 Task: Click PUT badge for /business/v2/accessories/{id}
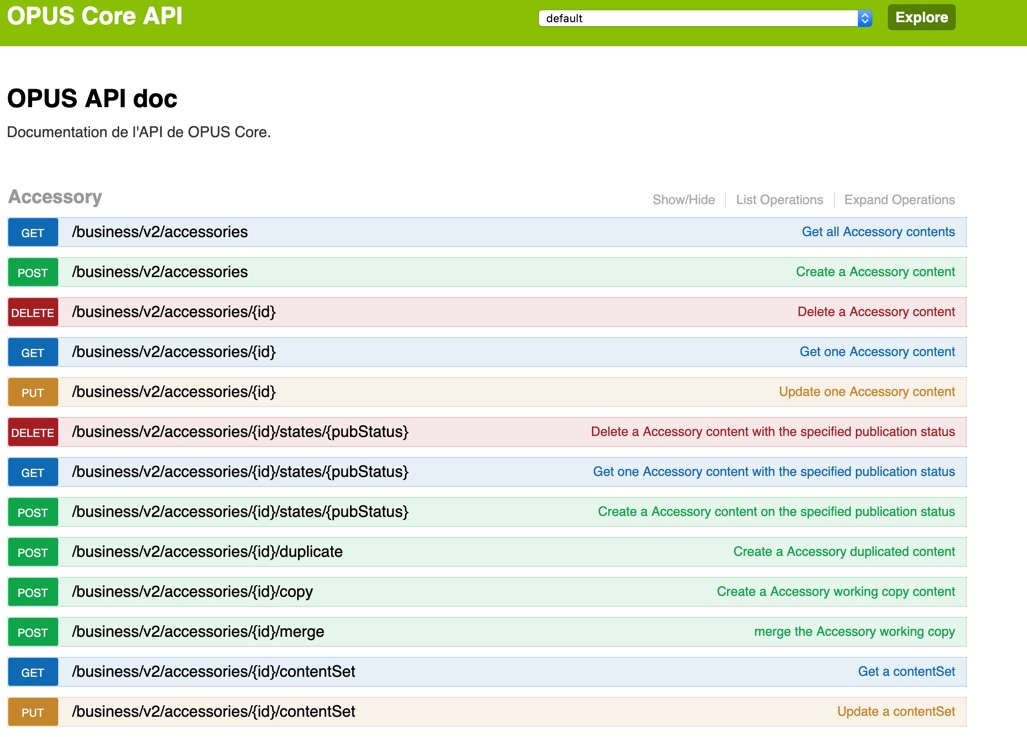click(x=33, y=392)
